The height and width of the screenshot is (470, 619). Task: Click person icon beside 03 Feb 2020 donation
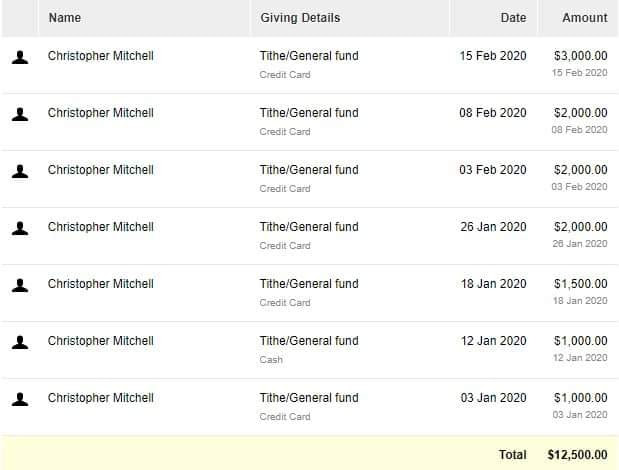coord(20,171)
